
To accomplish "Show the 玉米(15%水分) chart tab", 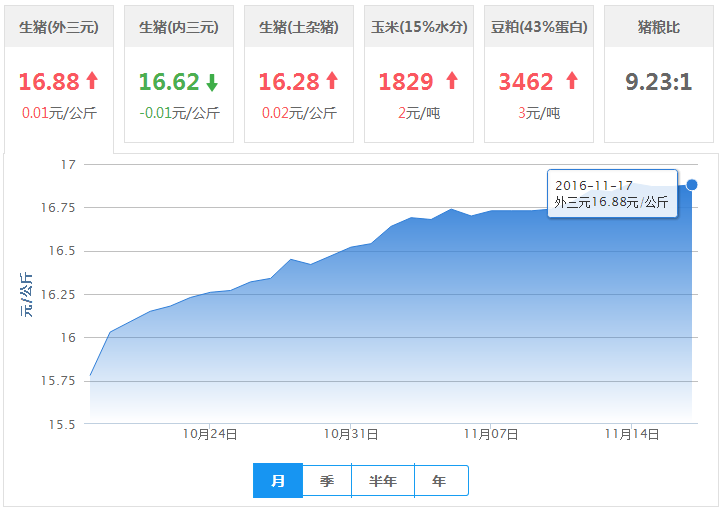I will [x=418, y=27].
